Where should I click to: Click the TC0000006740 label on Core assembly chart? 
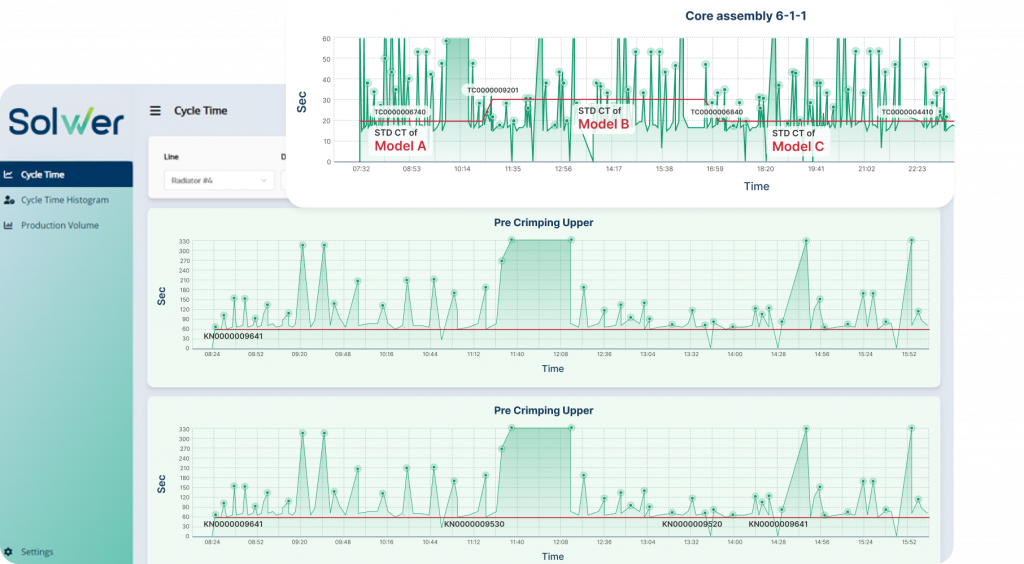(x=400, y=112)
